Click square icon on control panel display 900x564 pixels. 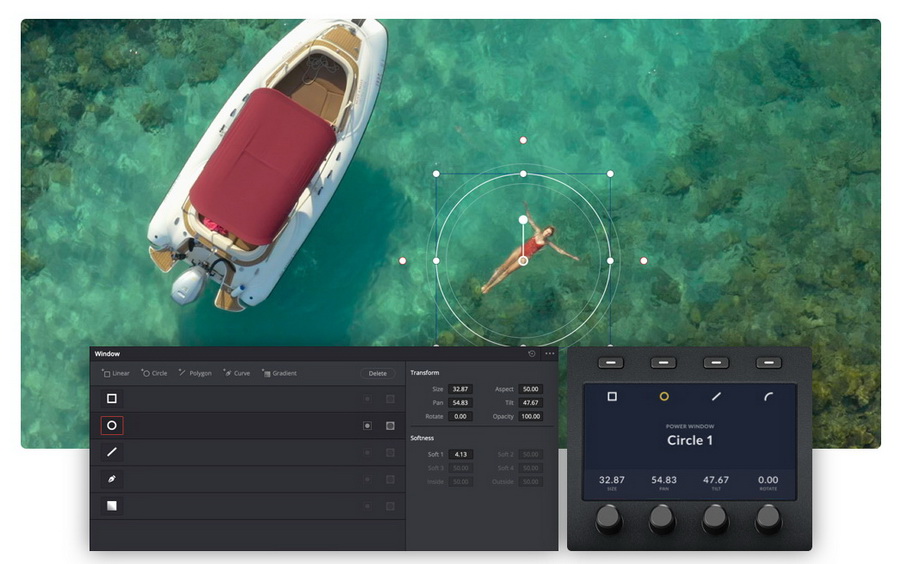[x=612, y=396]
